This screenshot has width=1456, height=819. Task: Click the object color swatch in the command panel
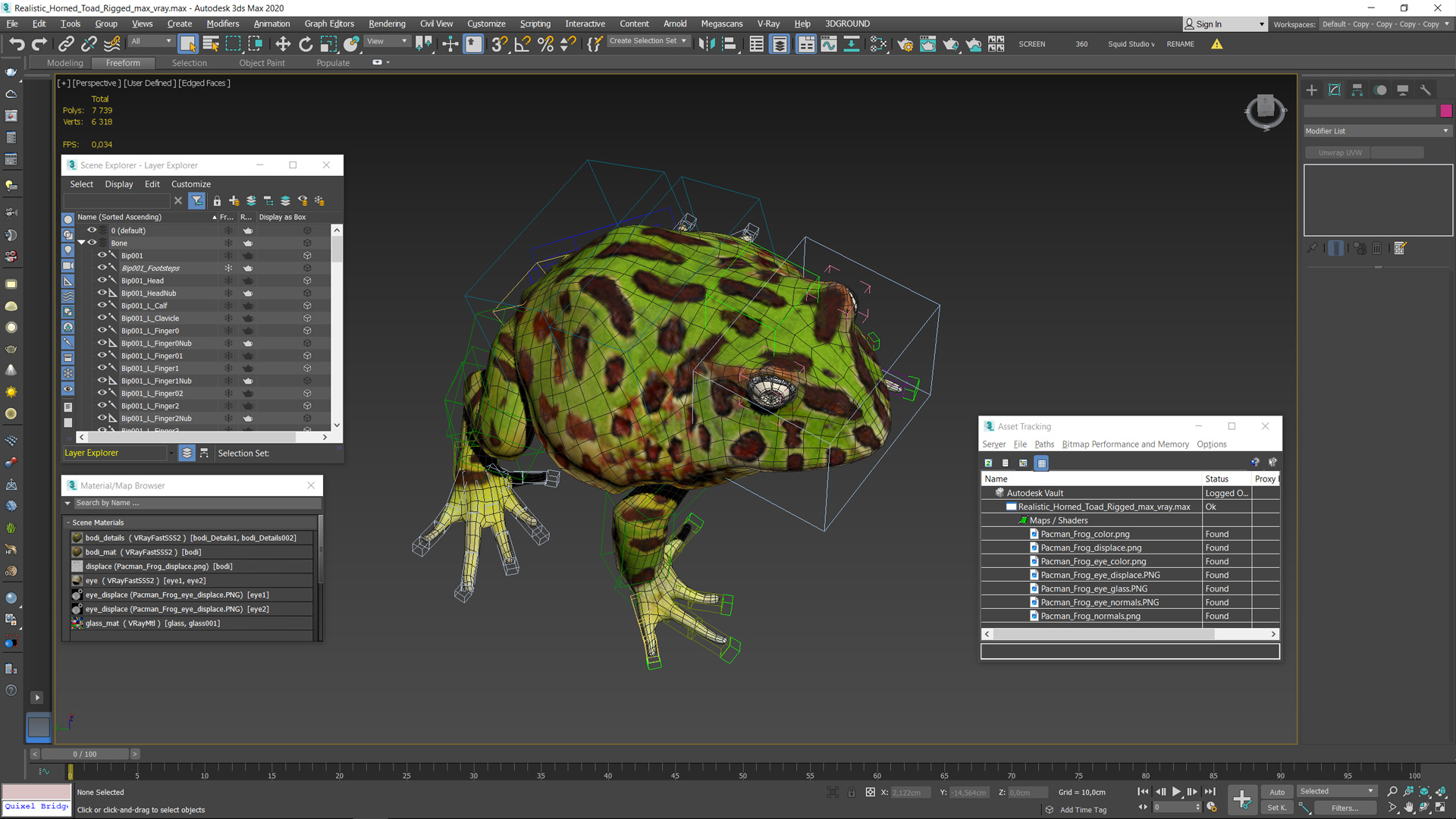pyautogui.click(x=1445, y=111)
